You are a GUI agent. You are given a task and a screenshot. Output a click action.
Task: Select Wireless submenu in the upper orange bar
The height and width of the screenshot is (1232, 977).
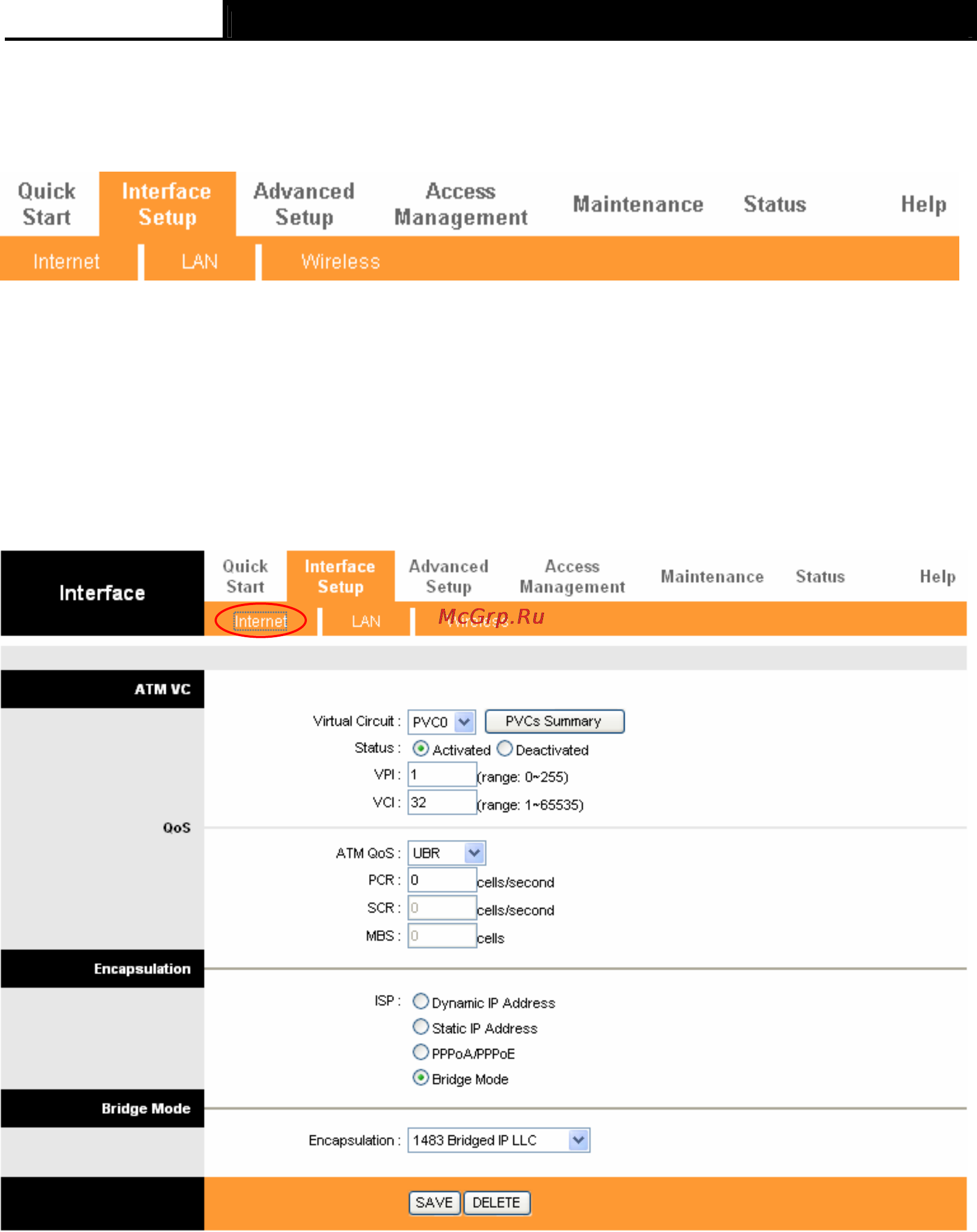(x=341, y=261)
